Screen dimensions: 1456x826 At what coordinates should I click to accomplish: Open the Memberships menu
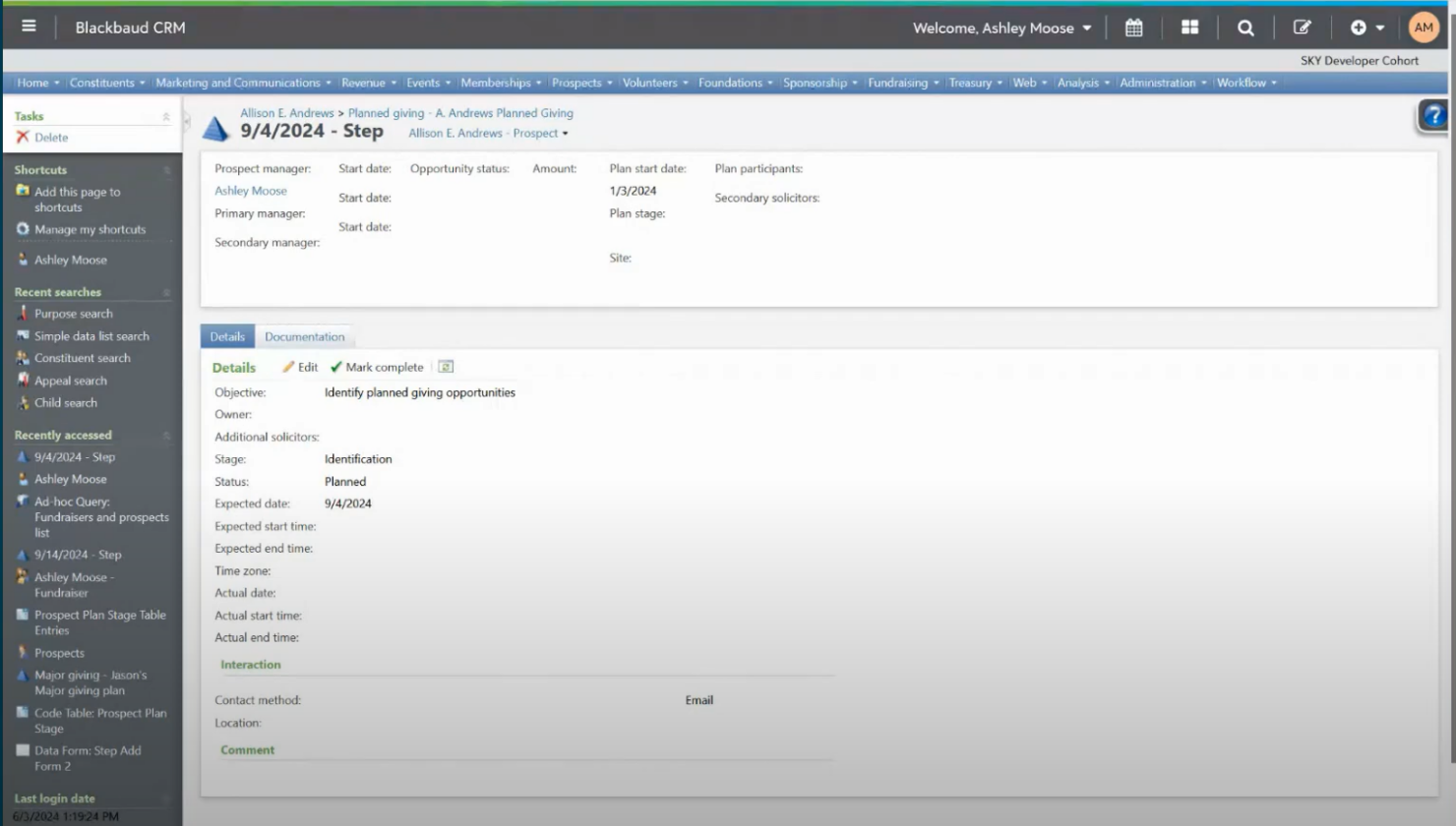point(501,83)
